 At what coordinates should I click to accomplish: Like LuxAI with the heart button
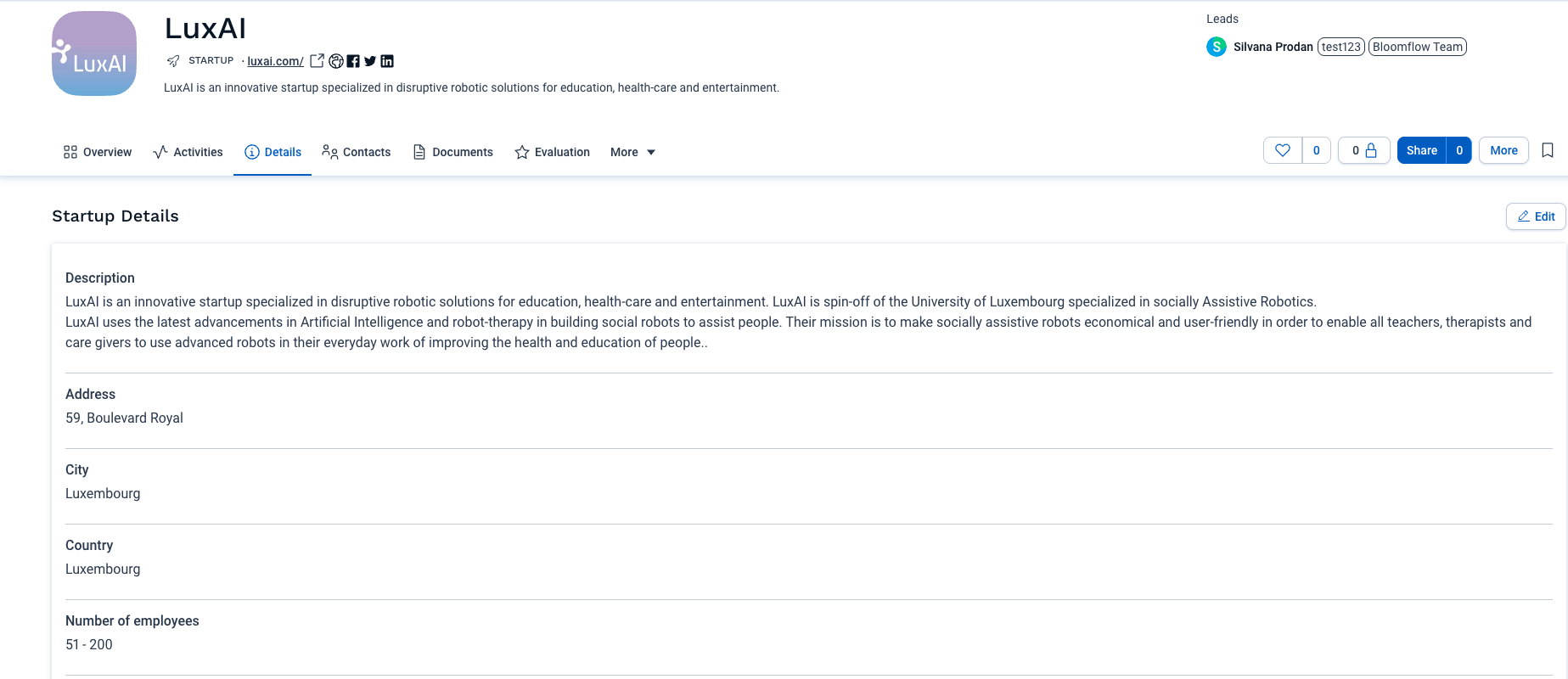coord(1283,150)
